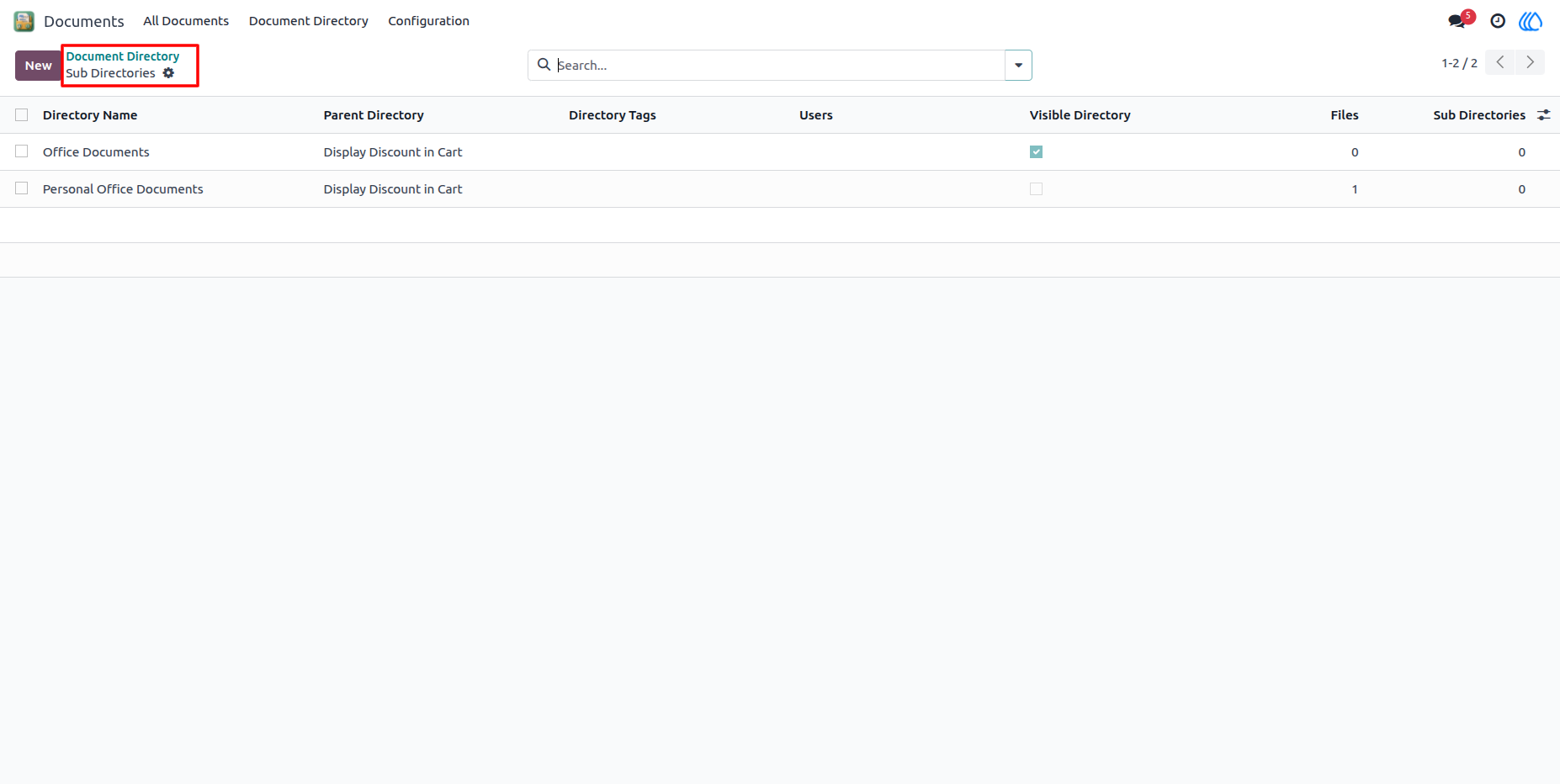This screenshot has width=1560, height=784.
Task: Toggle Visible Directory for Personal Office Documents
Action: coord(1036,189)
